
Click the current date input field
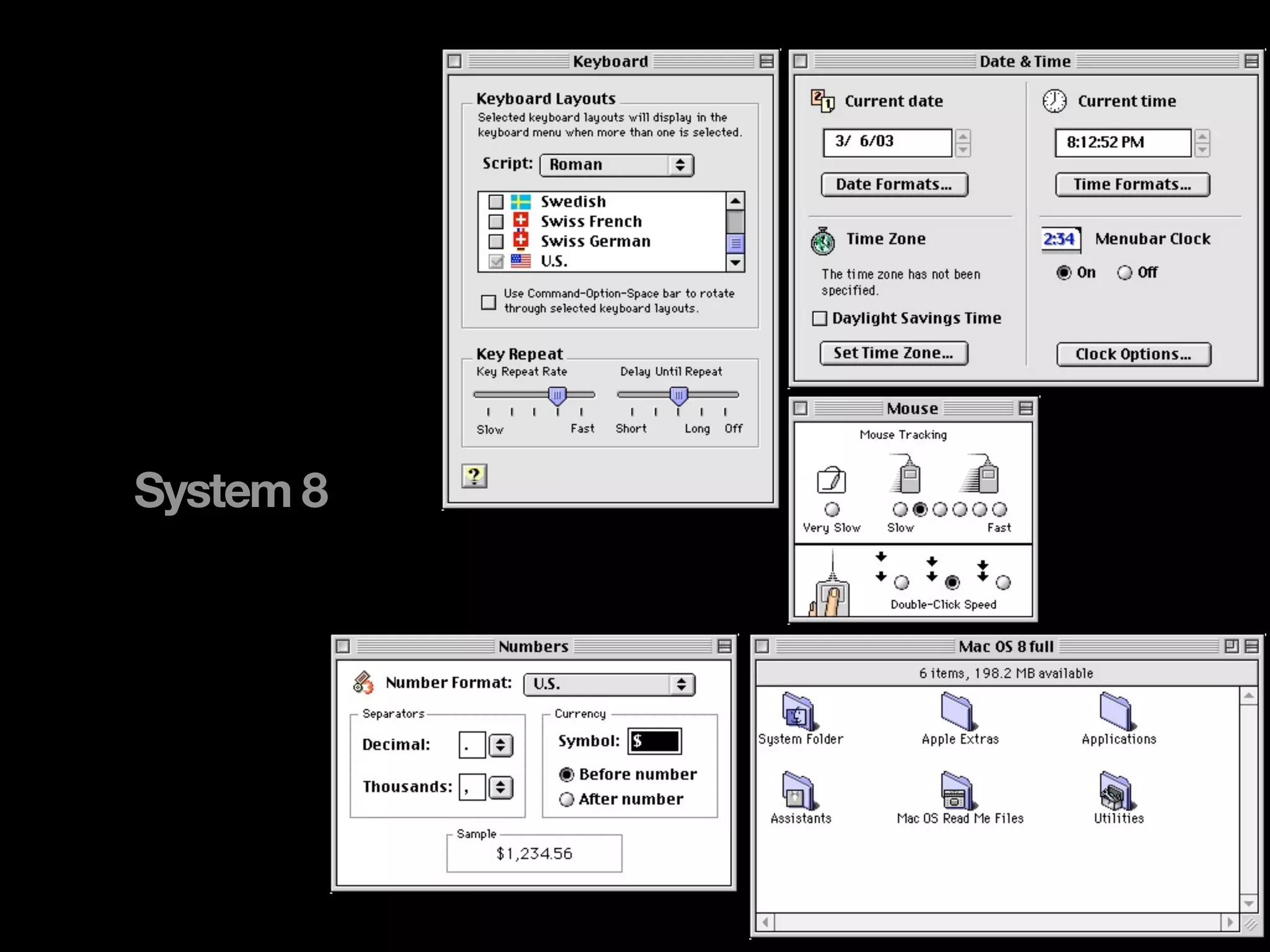887,143
